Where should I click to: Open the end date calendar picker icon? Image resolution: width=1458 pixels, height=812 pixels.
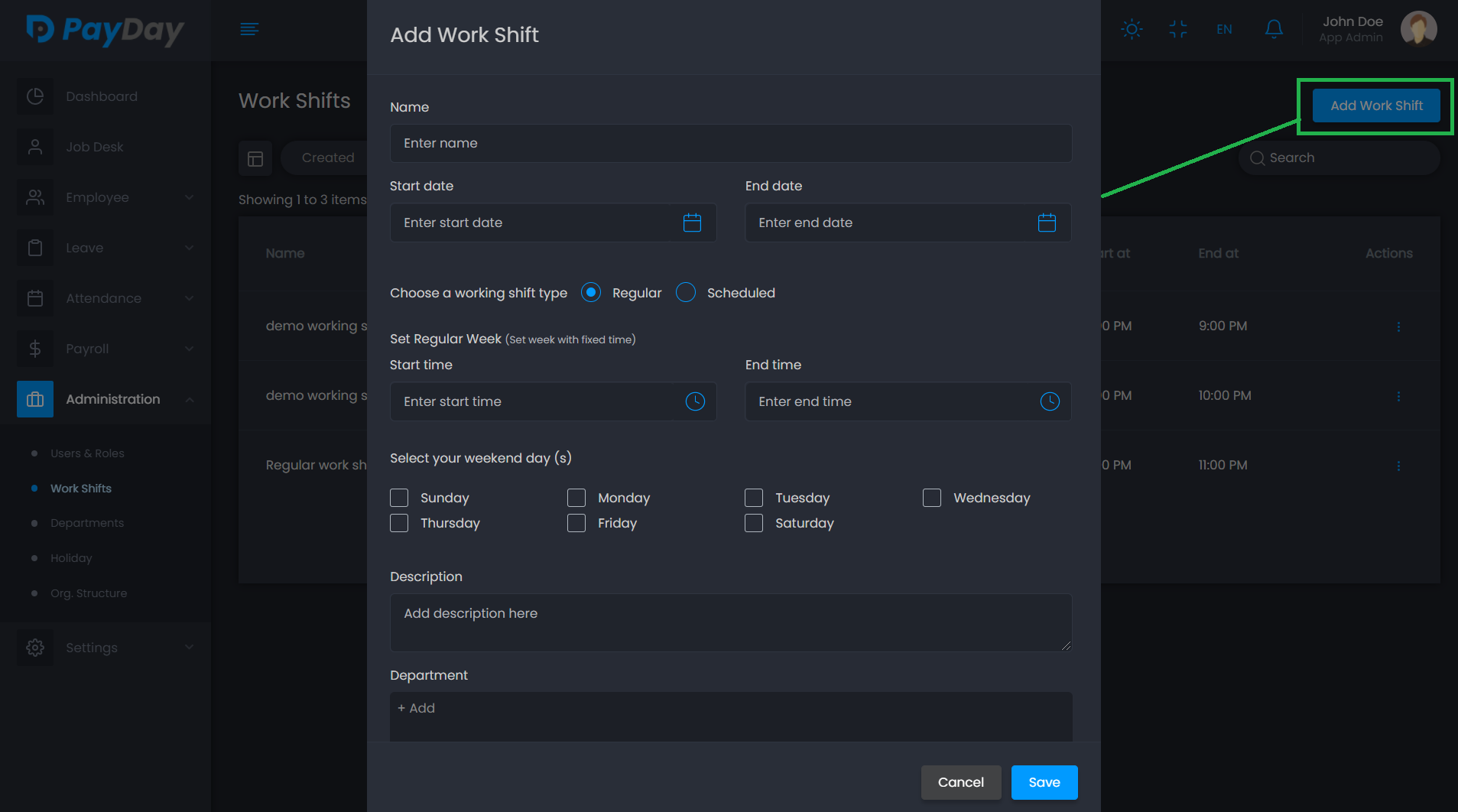coord(1047,222)
